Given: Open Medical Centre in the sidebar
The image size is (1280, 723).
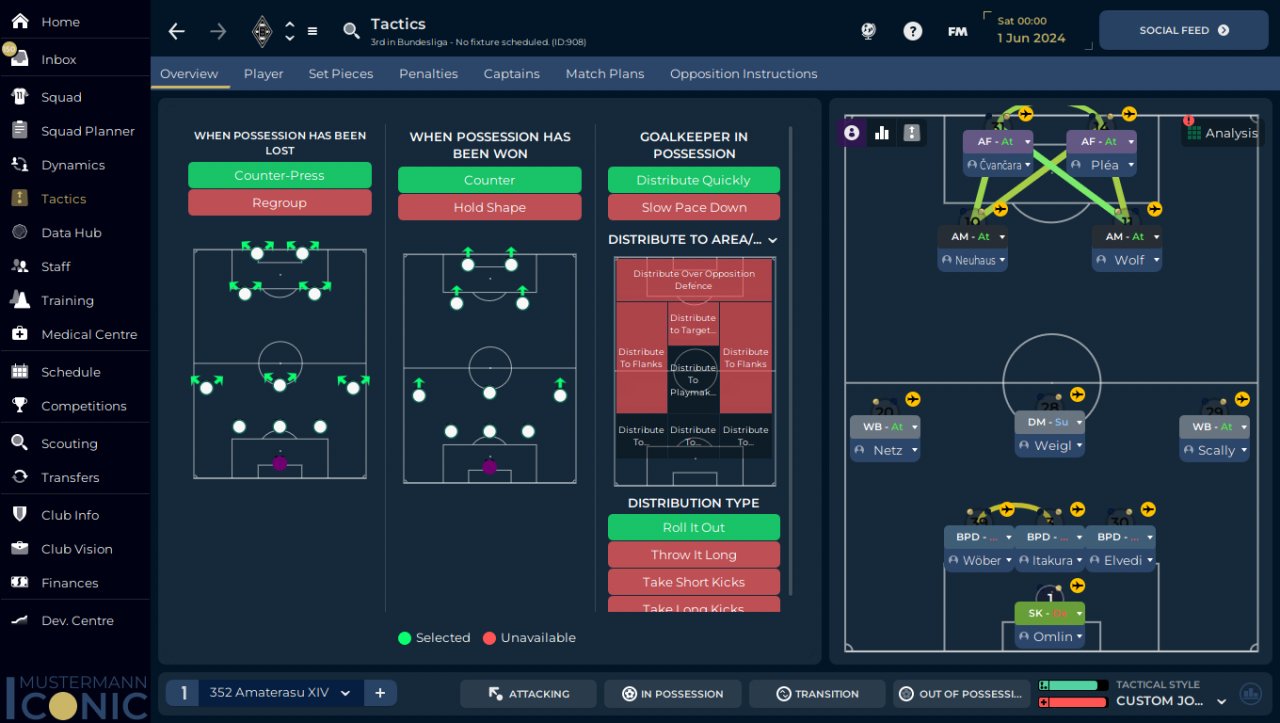Looking at the screenshot, I should [x=89, y=335].
